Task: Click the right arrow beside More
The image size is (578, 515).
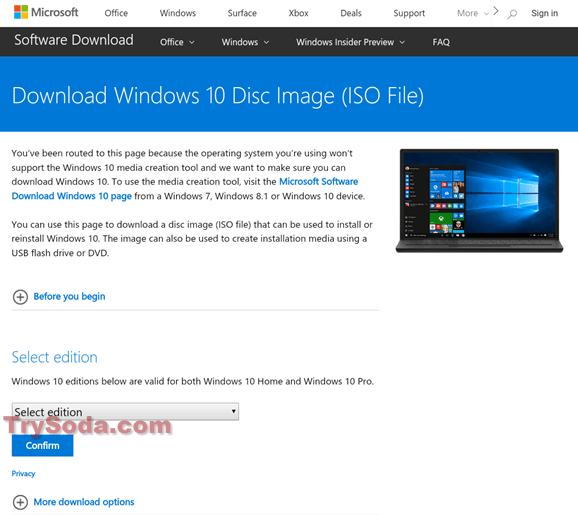Action: [x=496, y=11]
